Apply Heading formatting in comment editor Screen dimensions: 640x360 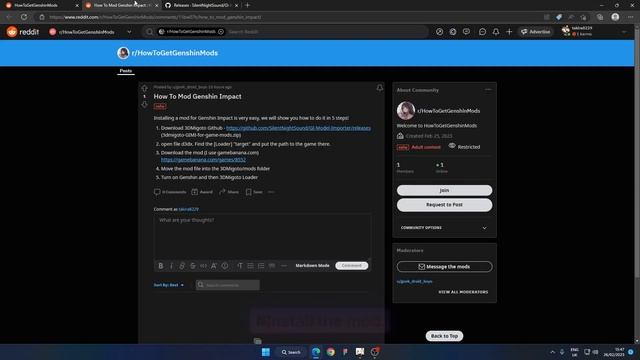point(240,266)
